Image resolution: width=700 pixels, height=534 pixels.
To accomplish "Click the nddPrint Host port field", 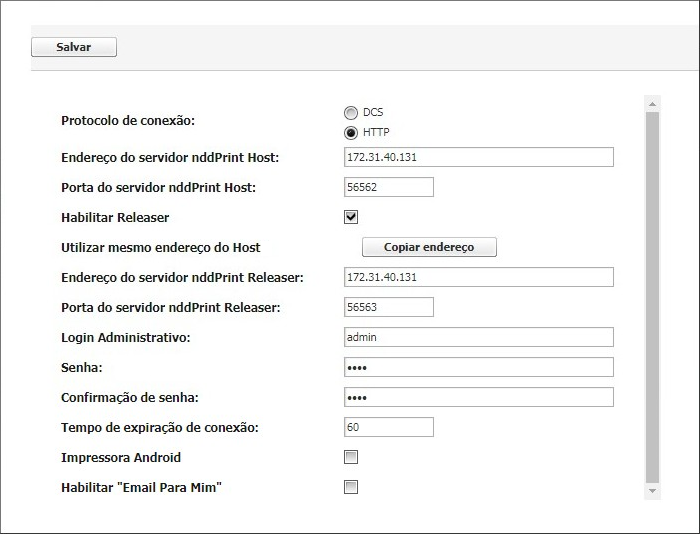I will [388, 187].
